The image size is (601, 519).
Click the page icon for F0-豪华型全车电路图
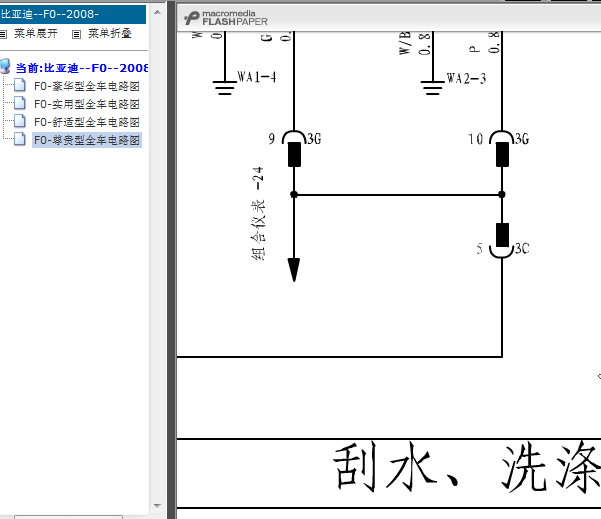click(20, 85)
